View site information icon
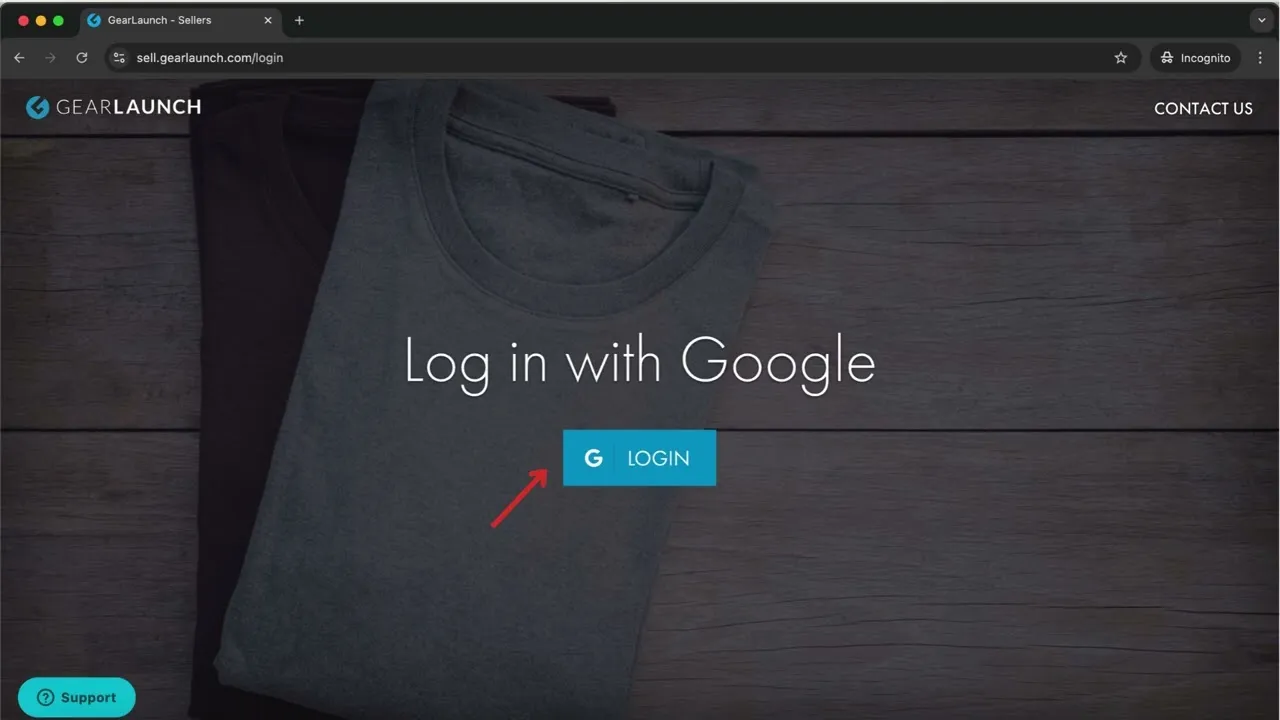 [x=119, y=58]
